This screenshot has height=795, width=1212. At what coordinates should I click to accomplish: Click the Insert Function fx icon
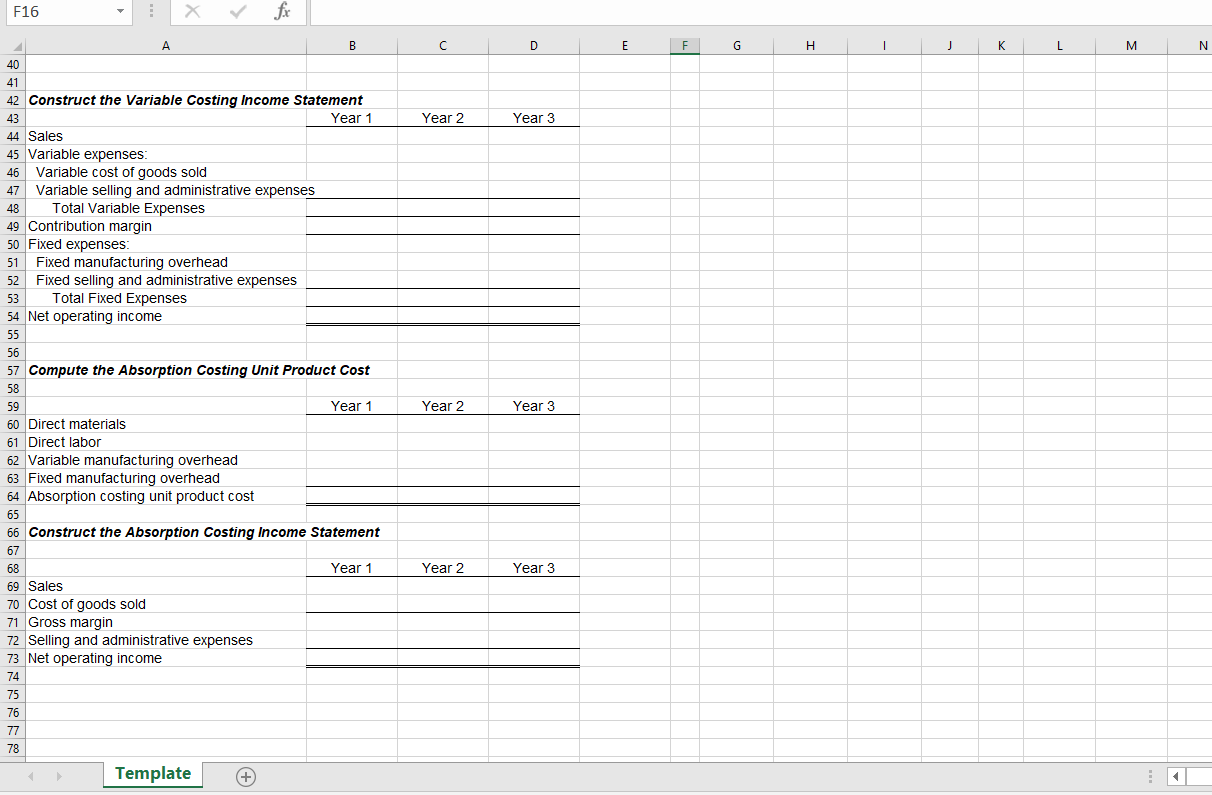click(x=285, y=13)
